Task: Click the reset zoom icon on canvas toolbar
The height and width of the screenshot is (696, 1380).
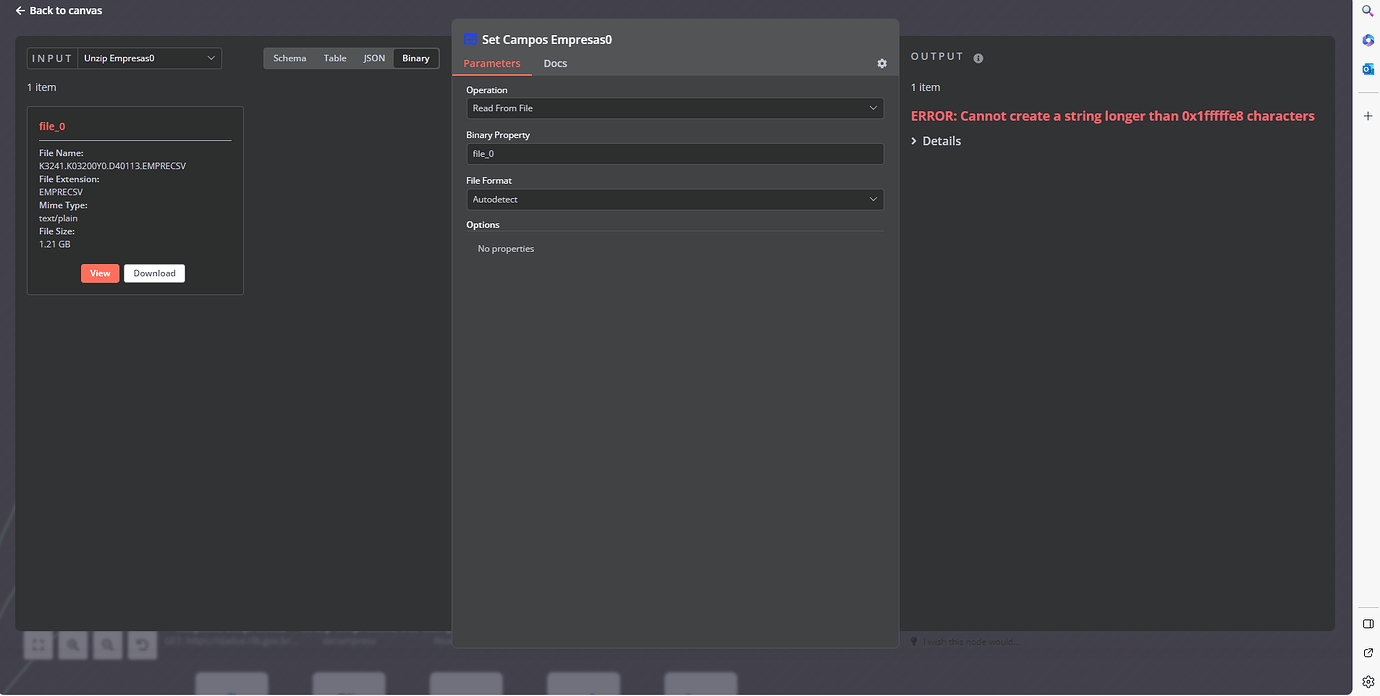Action: pos(142,645)
